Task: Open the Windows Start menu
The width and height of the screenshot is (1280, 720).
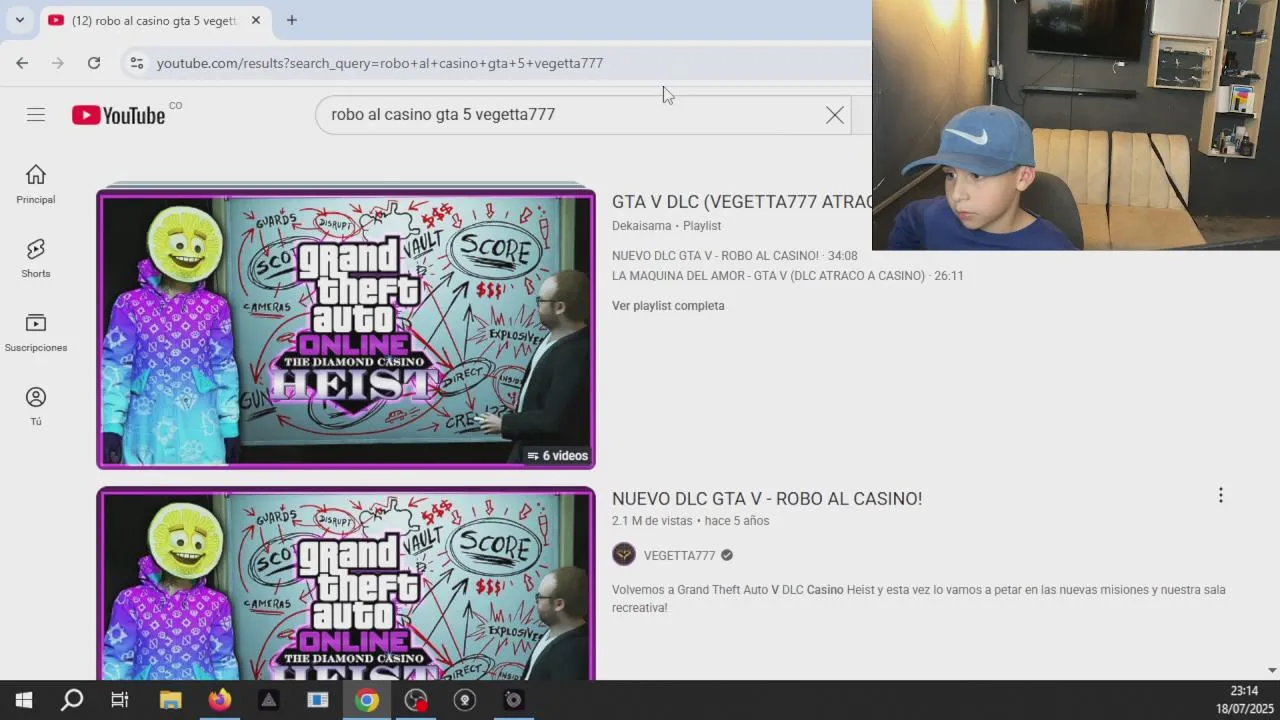Action: pyautogui.click(x=24, y=700)
